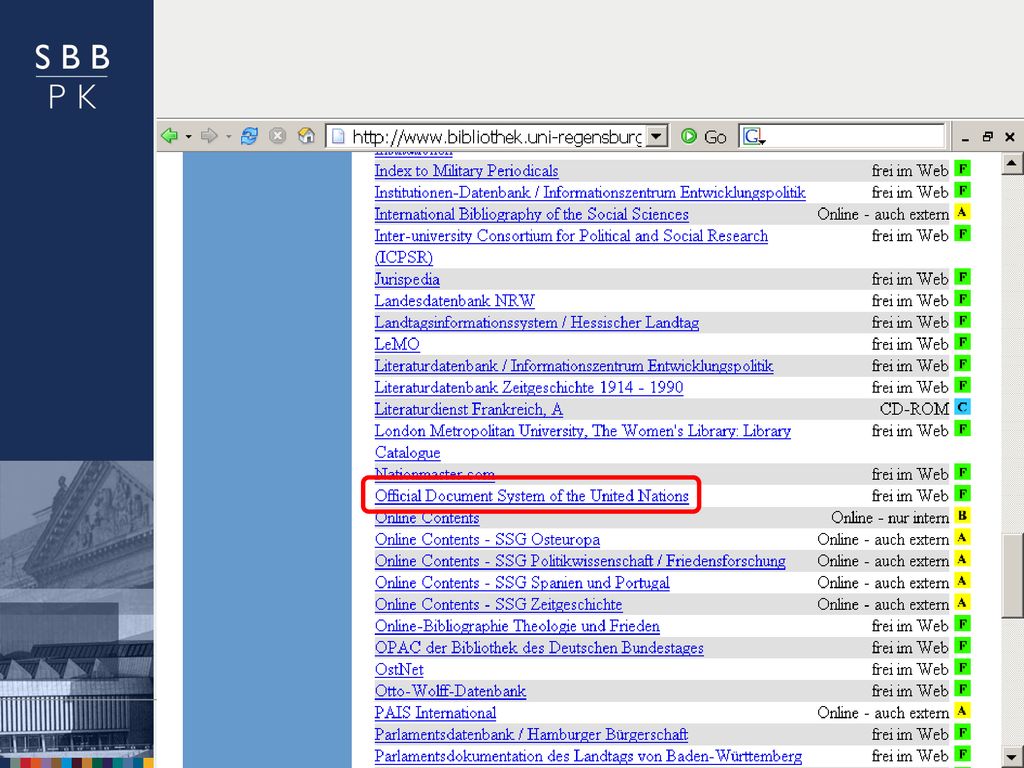Screen dimensions: 1024x768
Task: Open the back button history dropdown arrow
Action: [x=188, y=136]
